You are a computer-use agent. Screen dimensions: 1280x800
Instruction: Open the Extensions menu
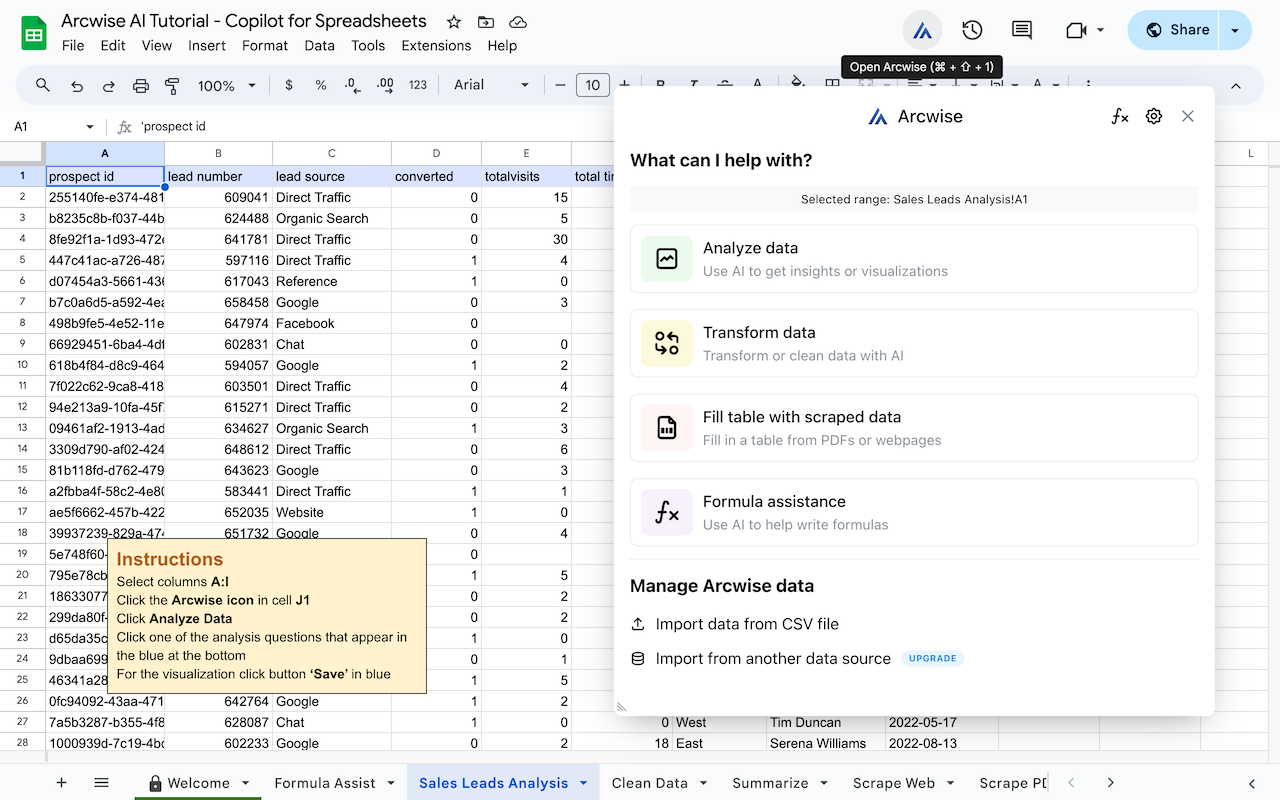click(x=436, y=46)
